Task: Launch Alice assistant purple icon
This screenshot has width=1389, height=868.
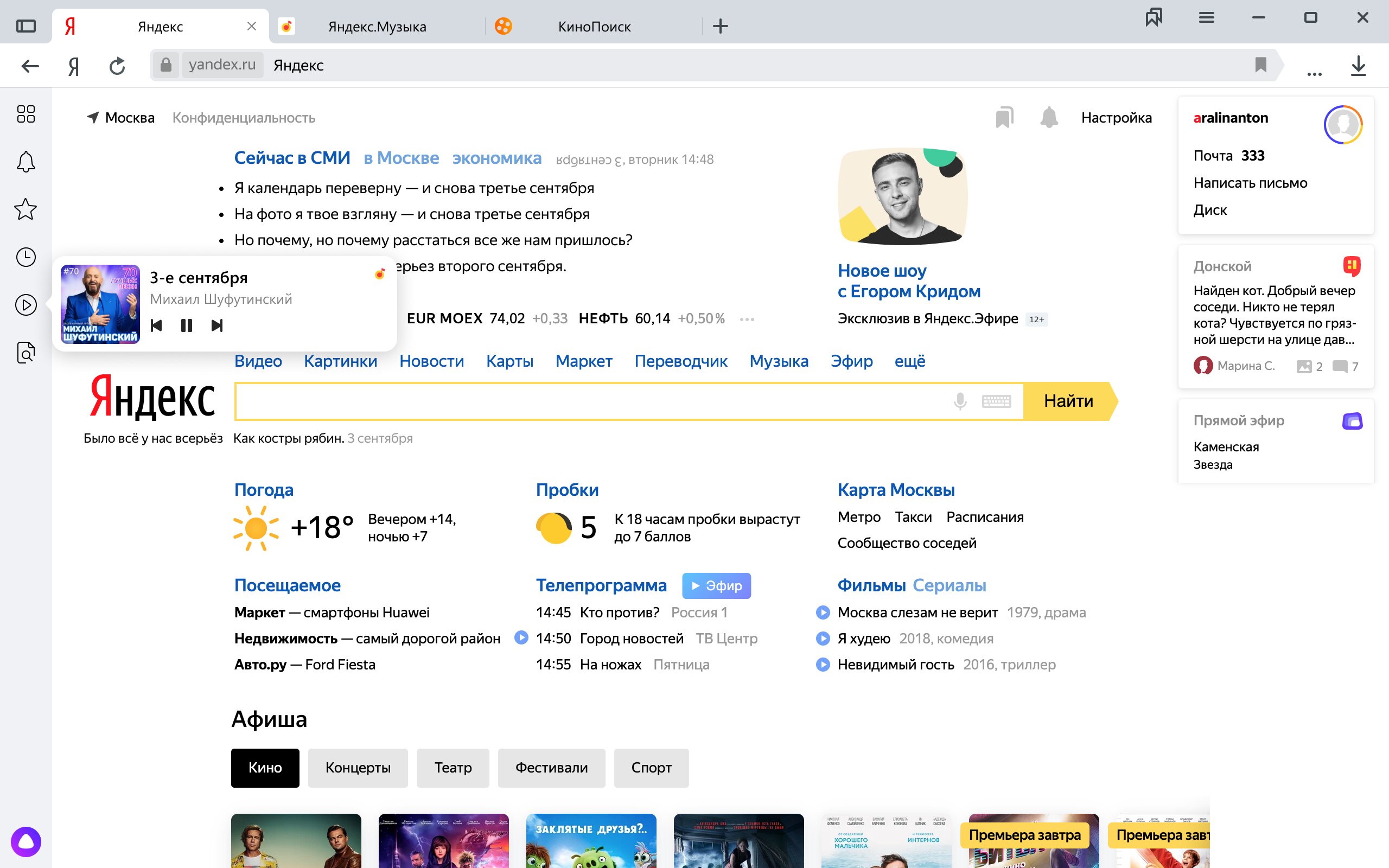Action: tap(26, 841)
